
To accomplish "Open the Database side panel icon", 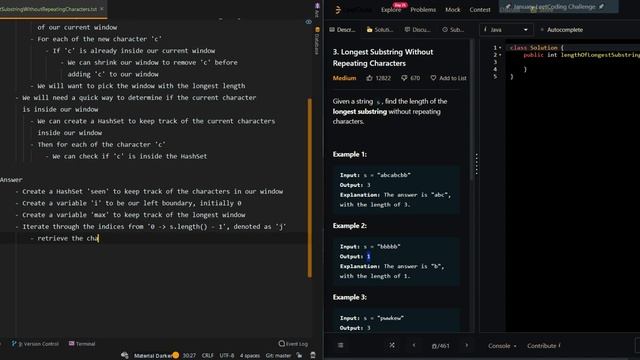I will pos(317,41).
